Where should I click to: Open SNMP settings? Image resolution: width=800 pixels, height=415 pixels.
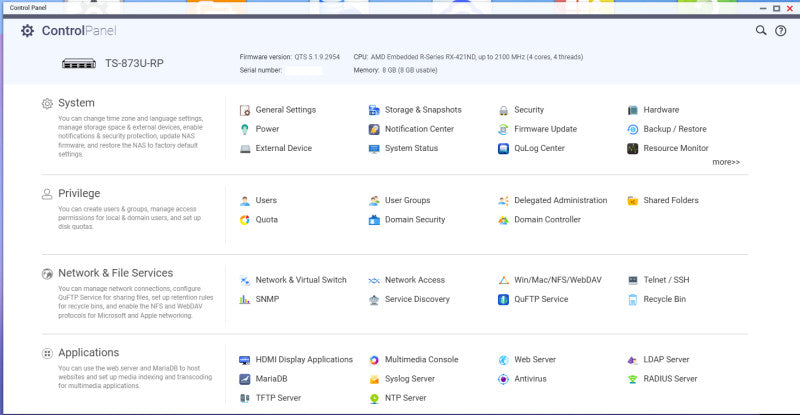[259, 299]
